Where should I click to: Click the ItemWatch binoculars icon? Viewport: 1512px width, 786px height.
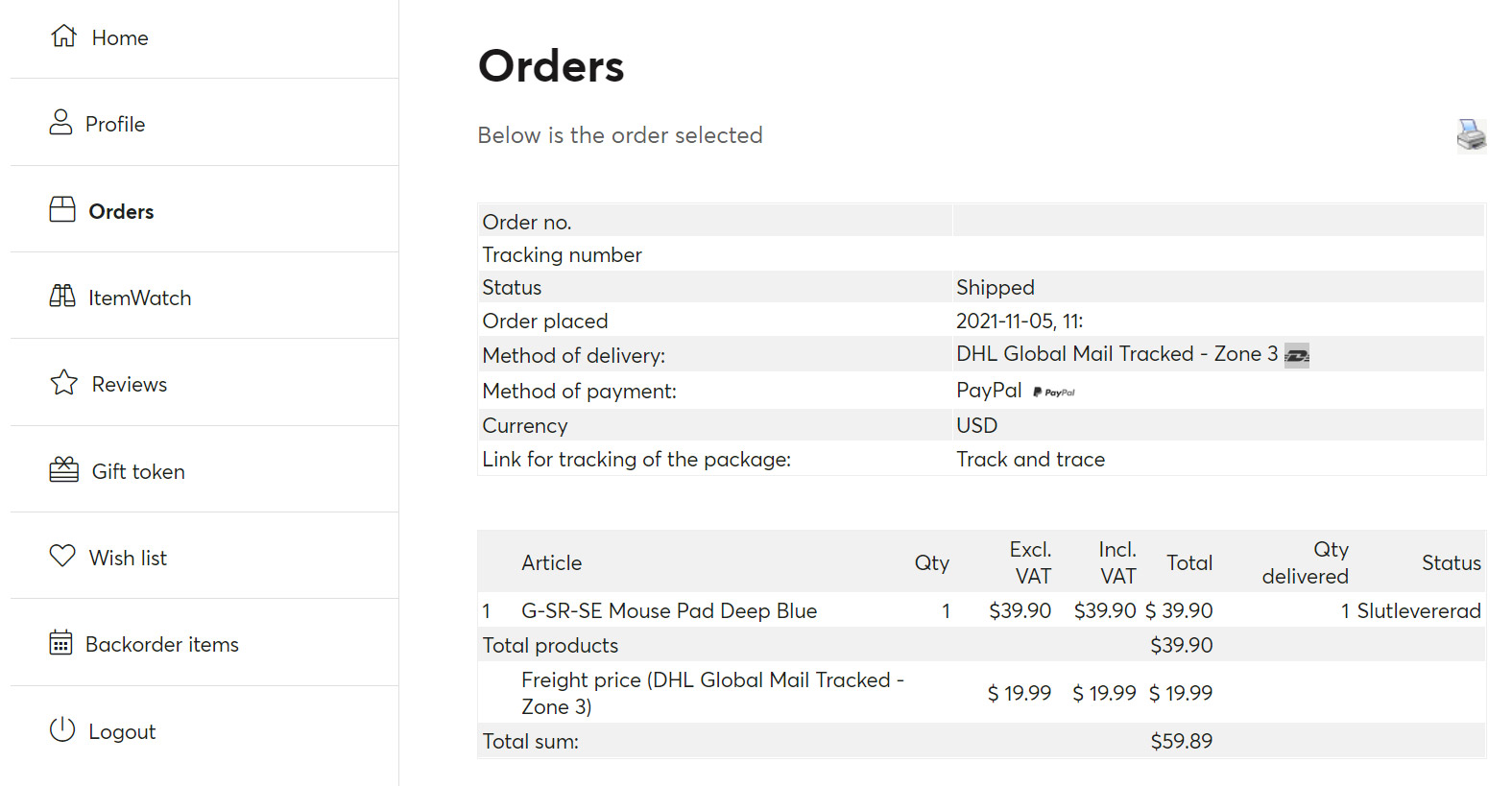click(62, 296)
